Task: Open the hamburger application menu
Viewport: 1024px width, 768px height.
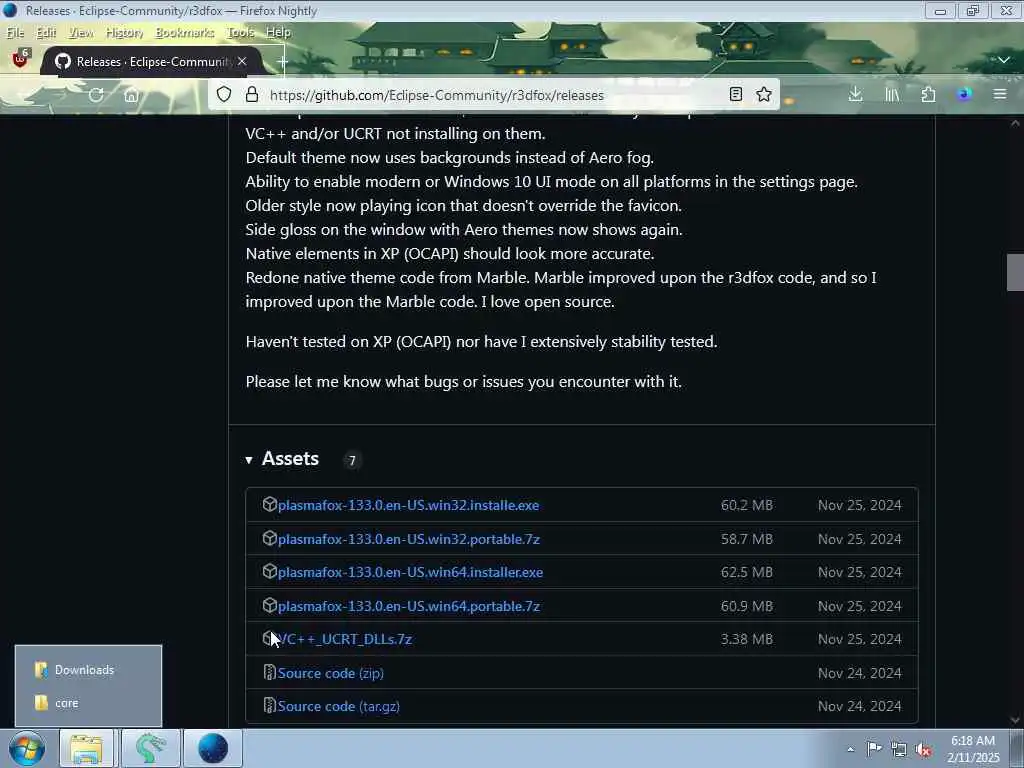Action: 1000,95
